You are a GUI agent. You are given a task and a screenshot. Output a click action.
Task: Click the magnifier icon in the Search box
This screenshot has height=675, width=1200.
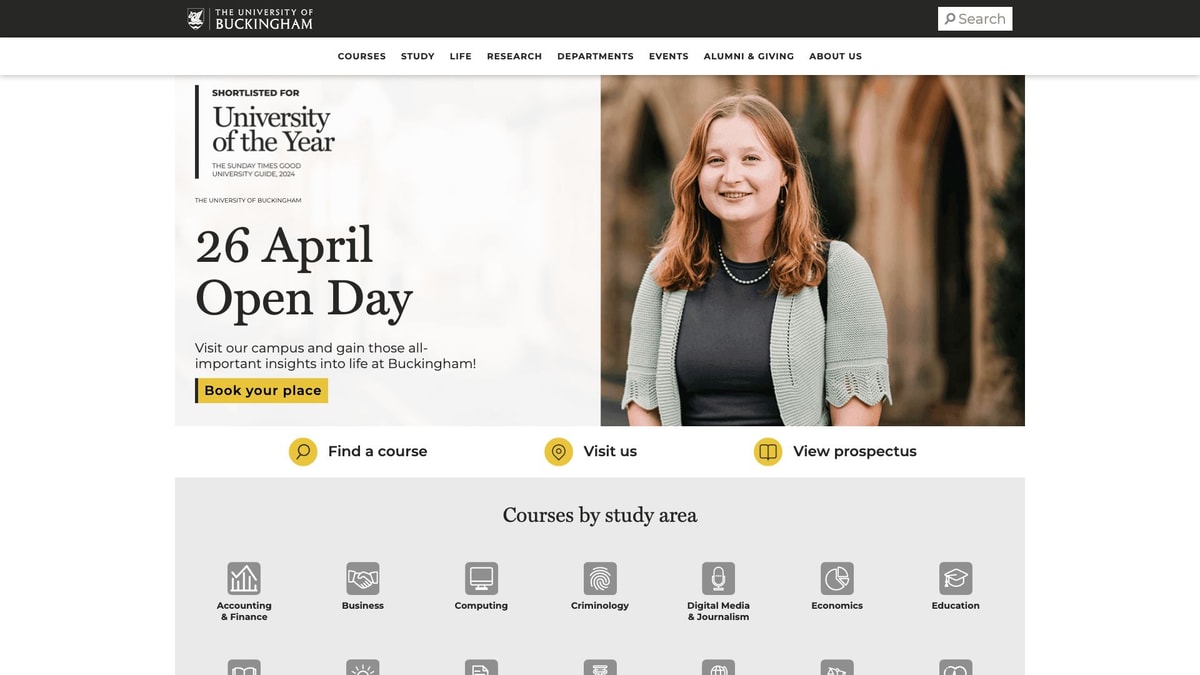(950, 18)
